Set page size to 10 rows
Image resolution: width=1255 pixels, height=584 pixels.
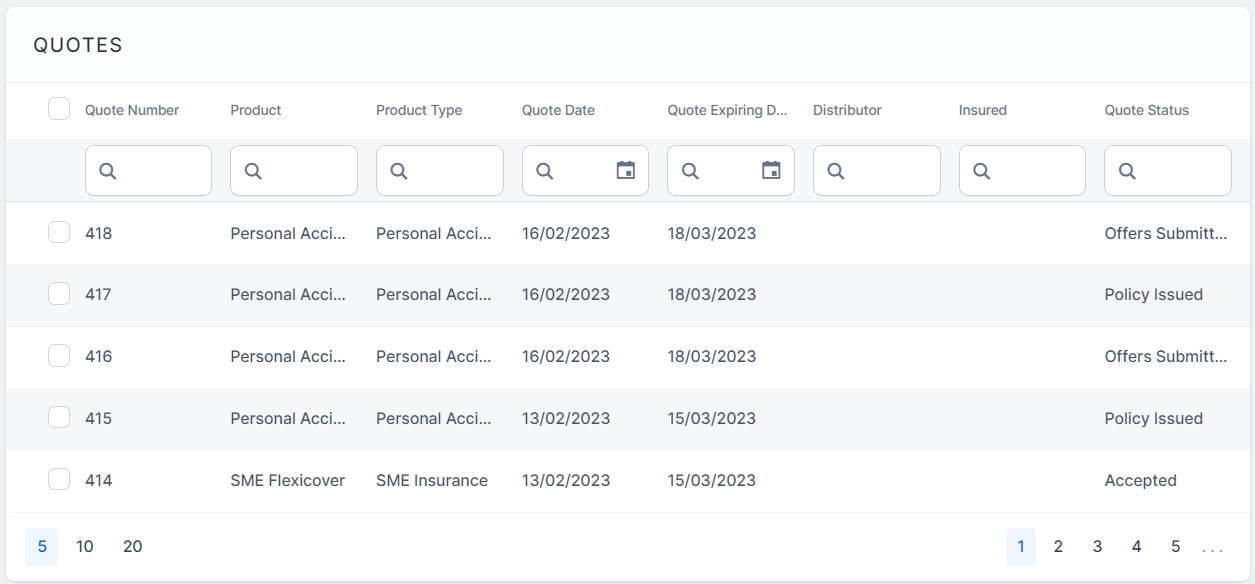click(85, 546)
